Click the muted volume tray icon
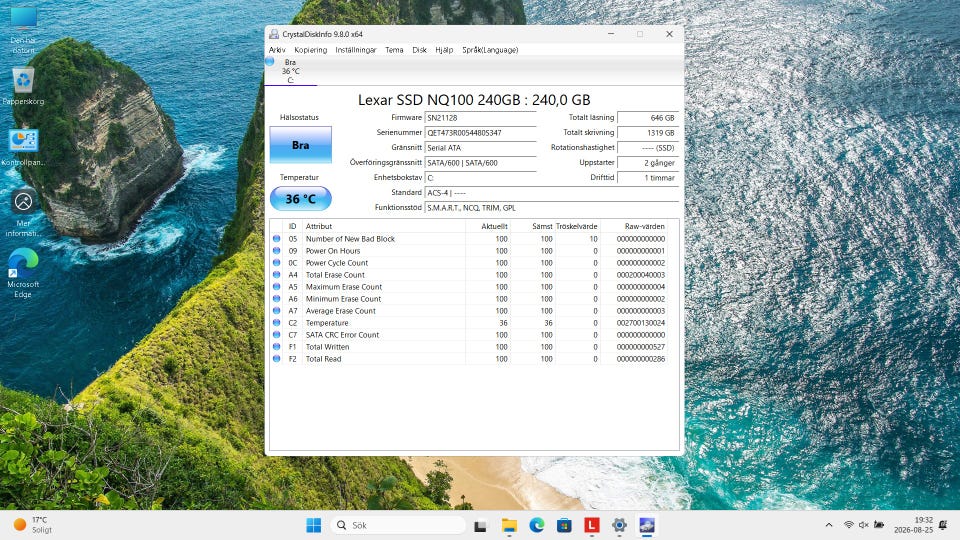This screenshot has width=960, height=540. click(x=864, y=525)
